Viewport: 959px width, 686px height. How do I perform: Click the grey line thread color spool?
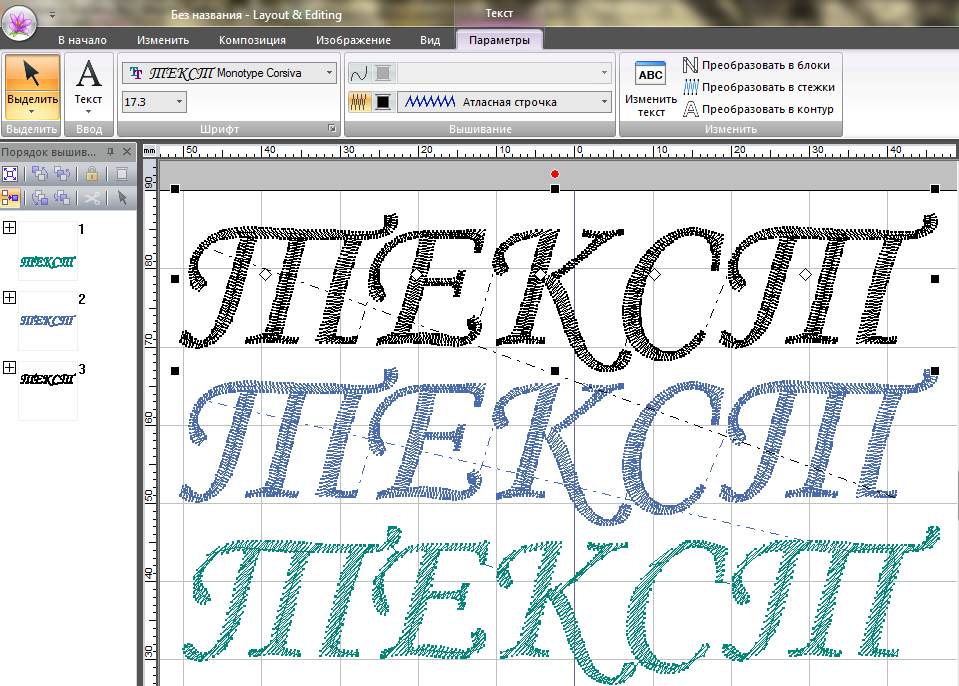[383, 73]
